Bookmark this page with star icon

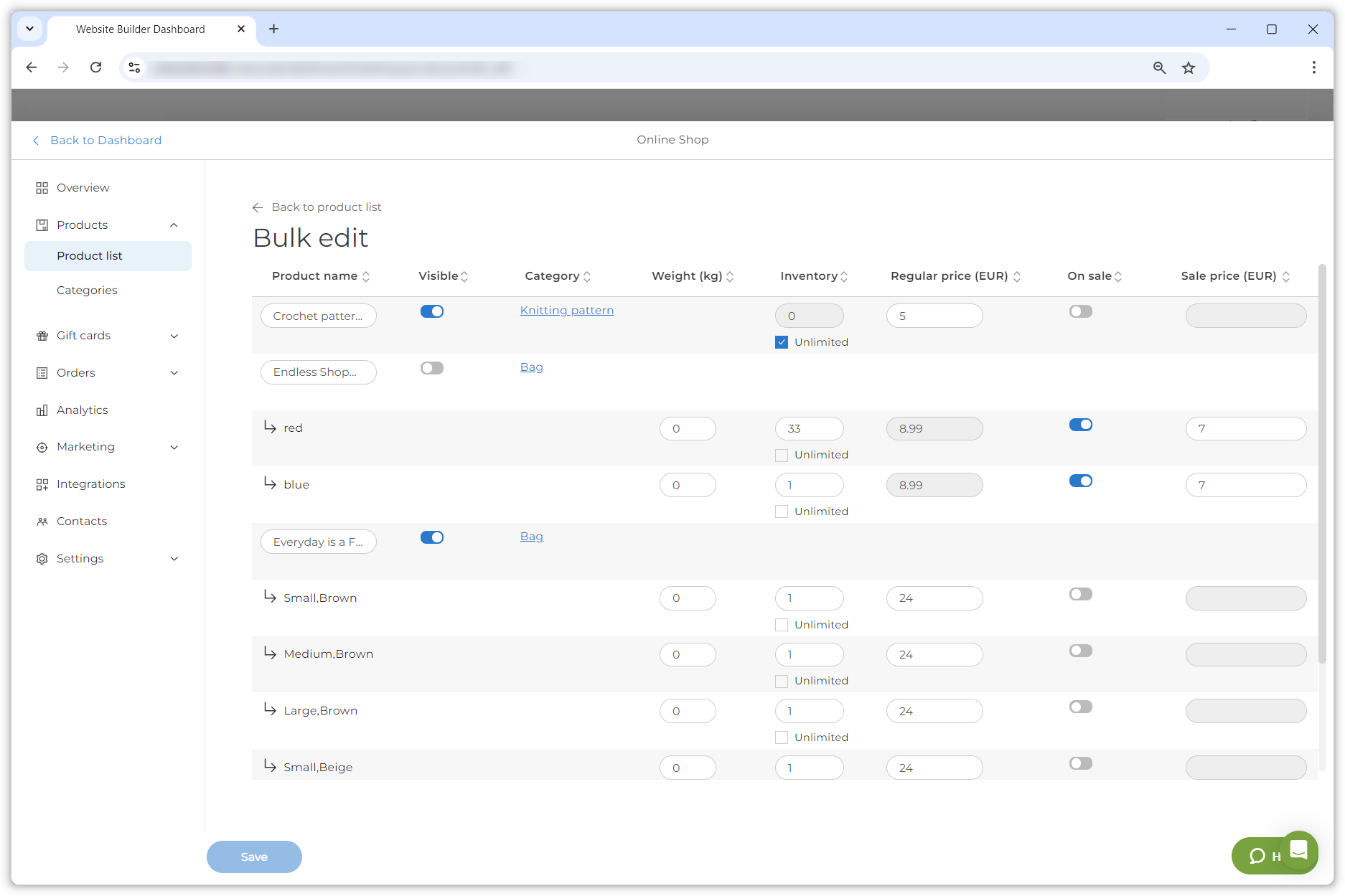(1189, 67)
